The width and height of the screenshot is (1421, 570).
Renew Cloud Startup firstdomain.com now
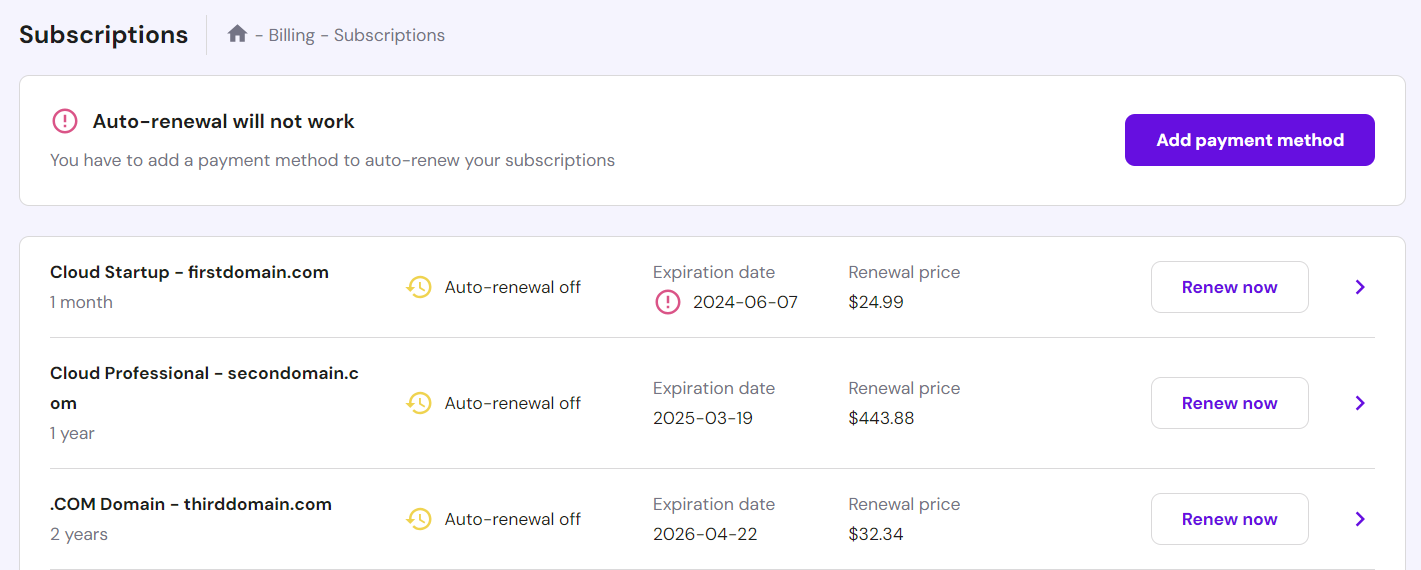click(x=1229, y=287)
